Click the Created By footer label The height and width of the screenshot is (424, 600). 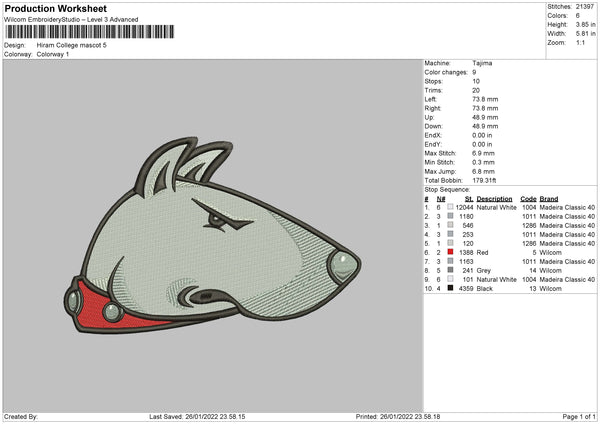[x=21, y=417]
